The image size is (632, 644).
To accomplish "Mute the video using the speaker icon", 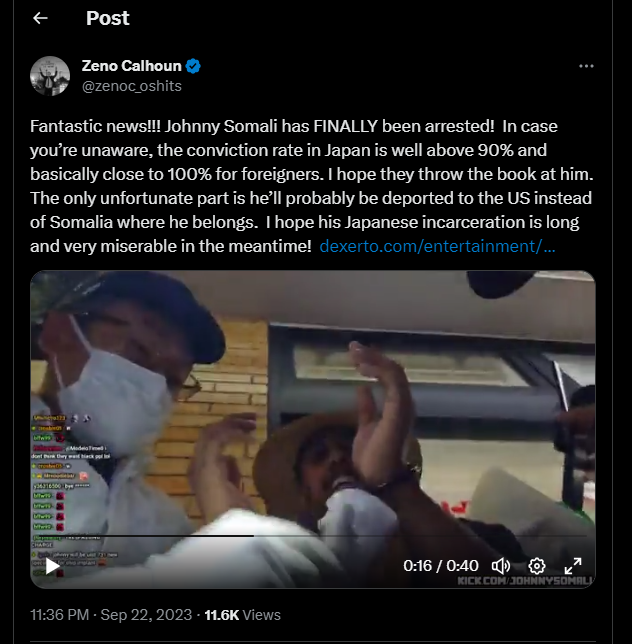I will [x=501, y=566].
